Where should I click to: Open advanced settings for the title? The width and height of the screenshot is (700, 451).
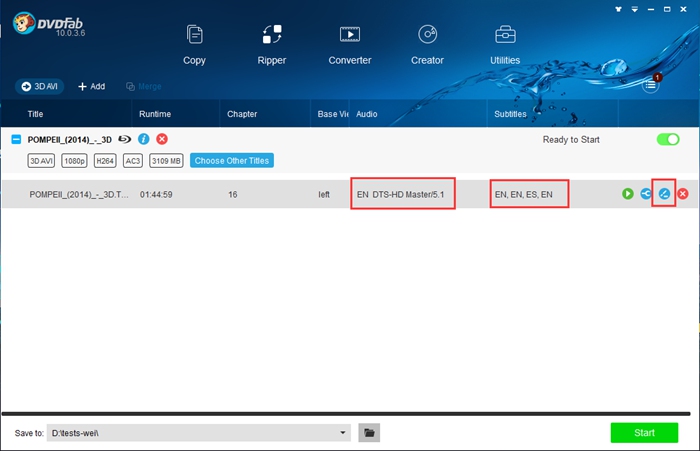pos(646,193)
